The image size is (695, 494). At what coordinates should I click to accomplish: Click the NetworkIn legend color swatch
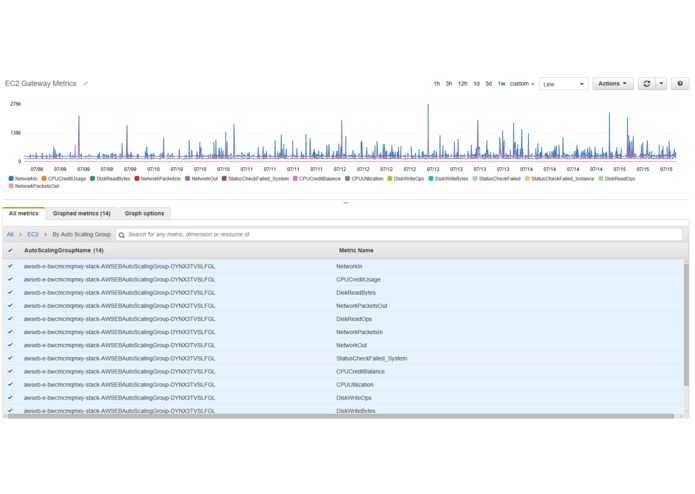pos(11,179)
